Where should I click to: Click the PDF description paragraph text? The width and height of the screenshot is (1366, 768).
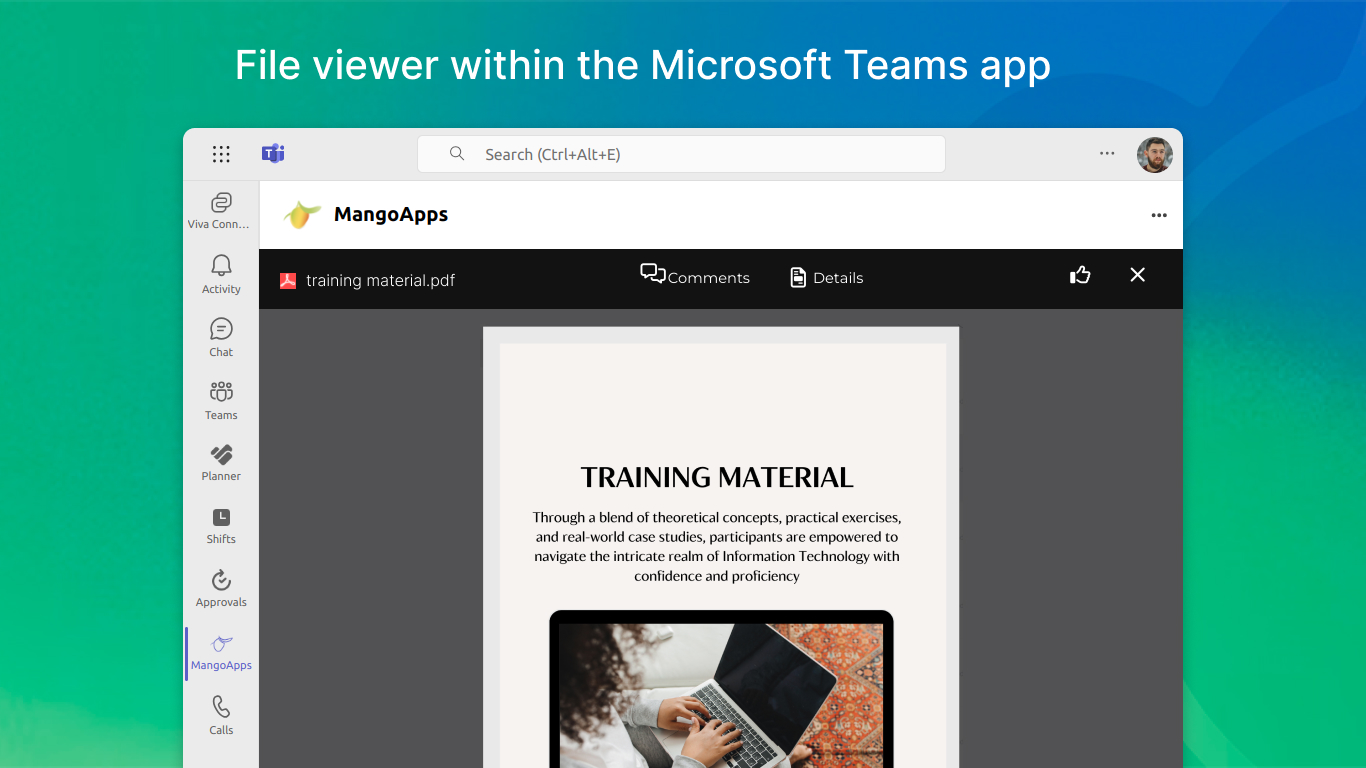point(717,547)
